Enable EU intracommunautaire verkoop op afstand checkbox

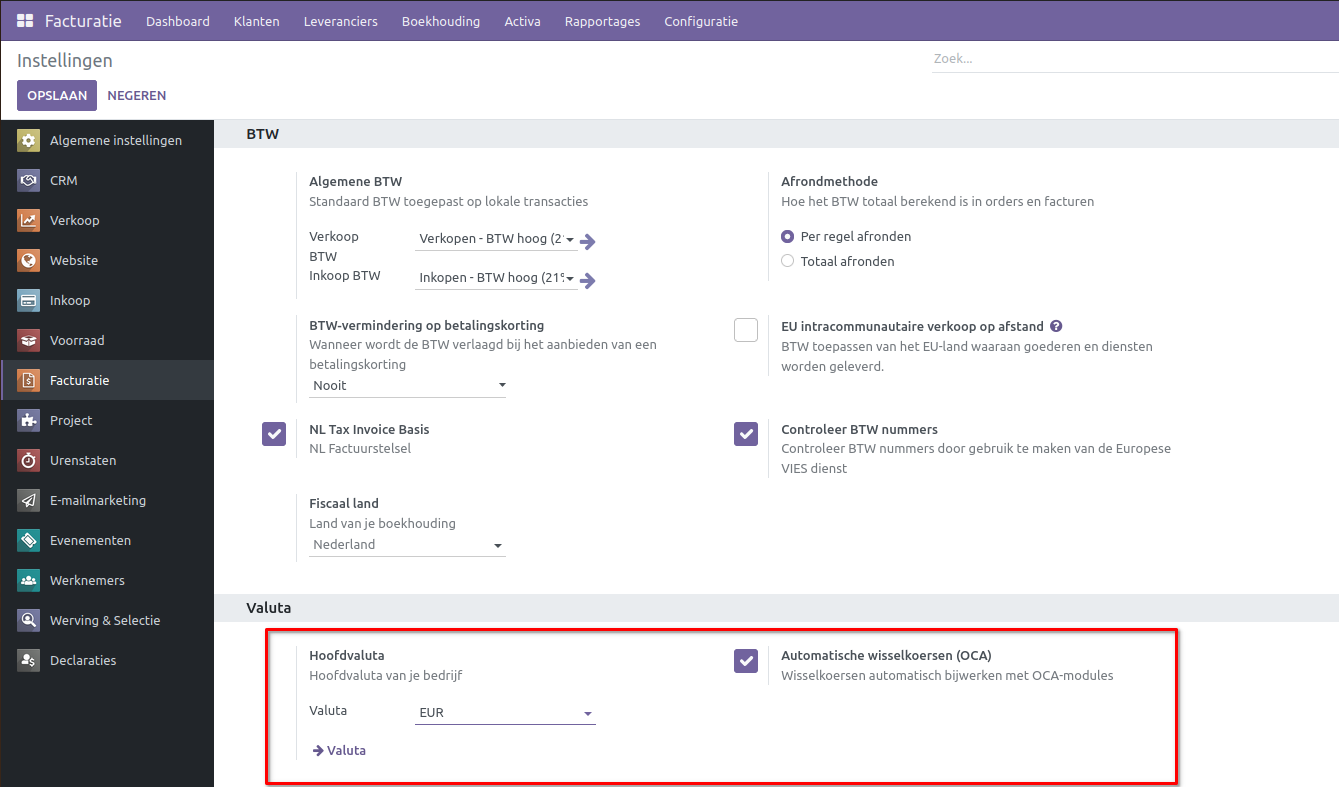[746, 330]
